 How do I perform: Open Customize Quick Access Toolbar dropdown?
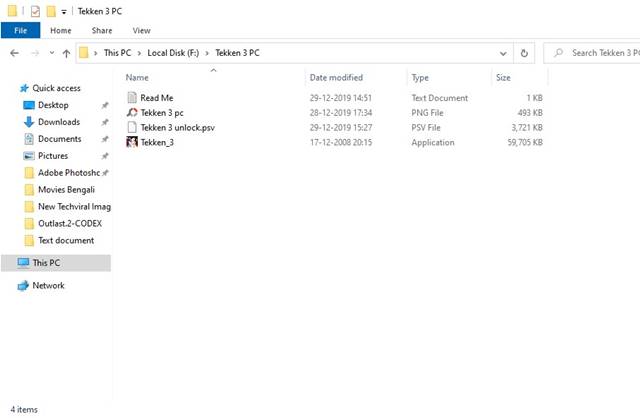click(64, 12)
